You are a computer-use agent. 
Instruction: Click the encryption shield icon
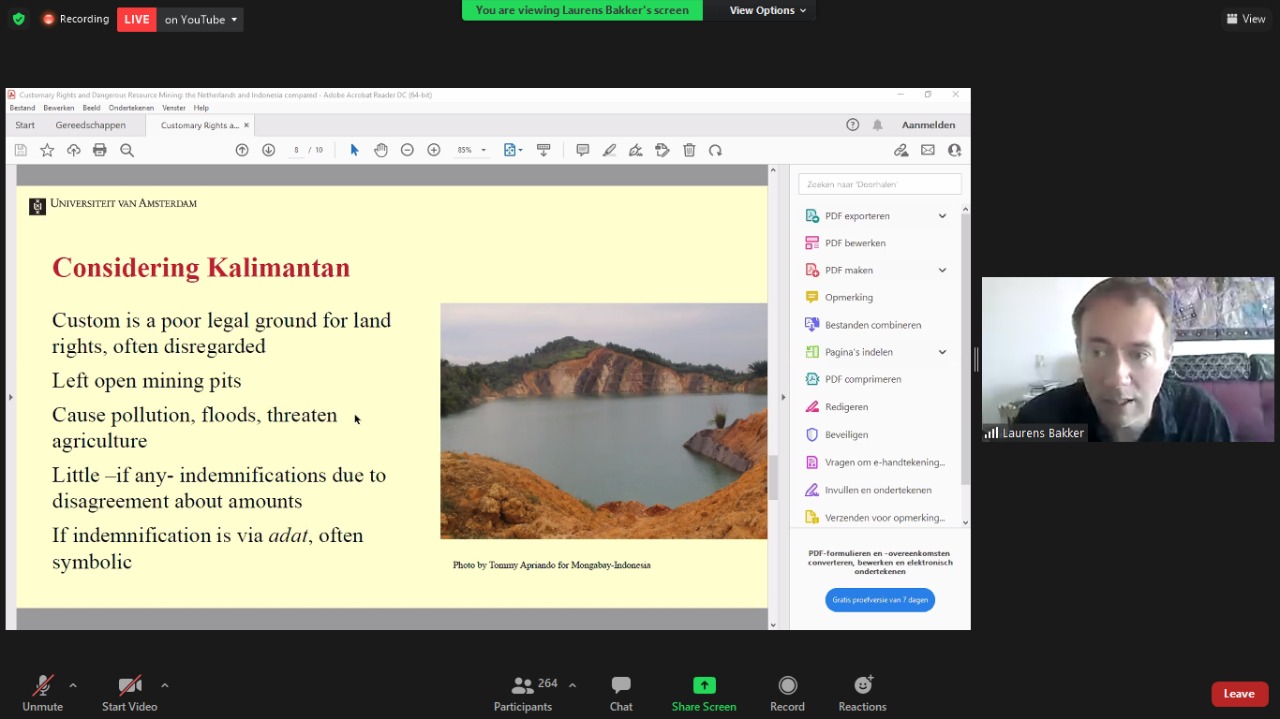pyautogui.click(x=18, y=19)
